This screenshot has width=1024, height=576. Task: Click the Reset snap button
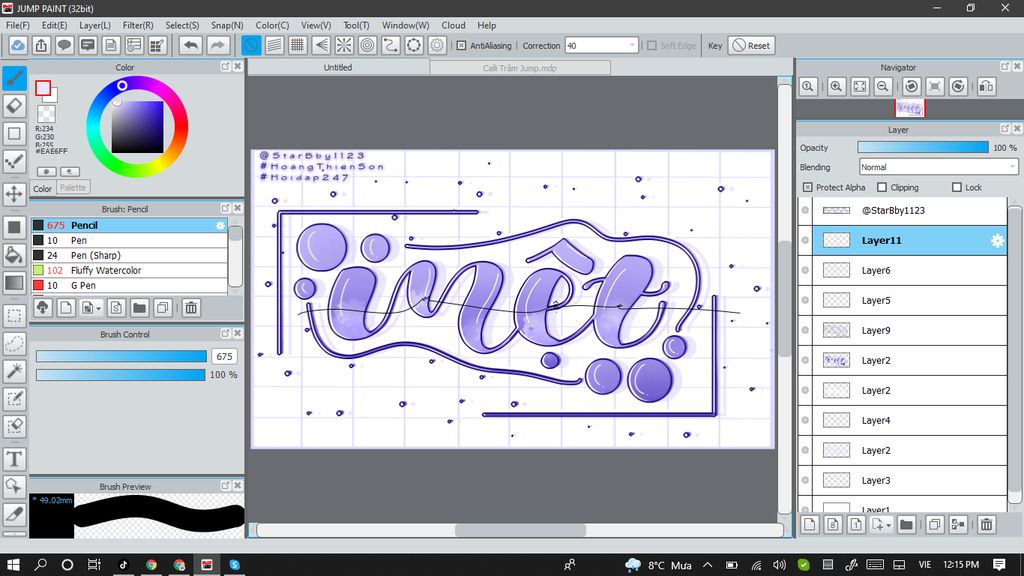pyautogui.click(x=752, y=46)
